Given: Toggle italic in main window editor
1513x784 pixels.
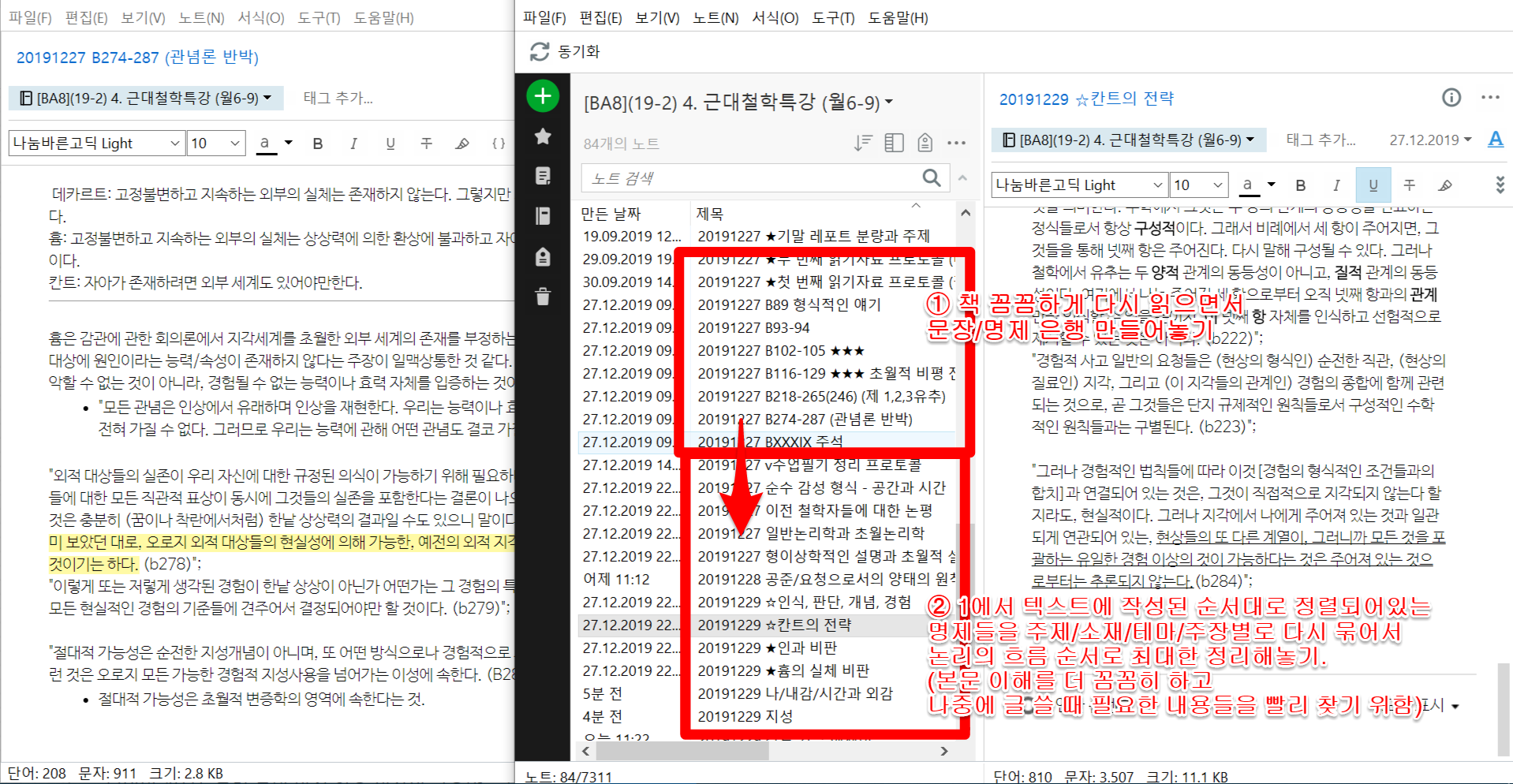Looking at the screenshot, I should point(1336,185).
